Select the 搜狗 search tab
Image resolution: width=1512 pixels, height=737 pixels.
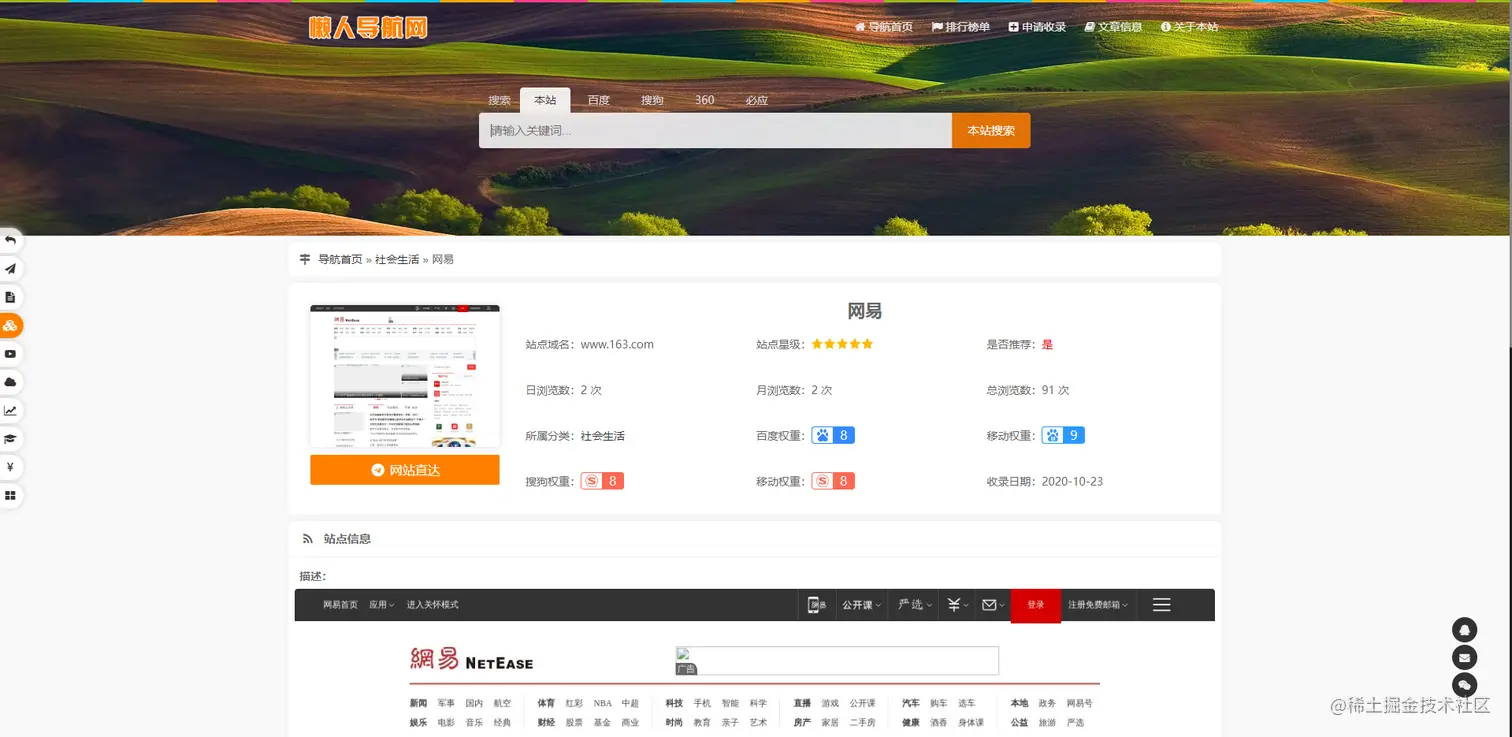(652, 100)
